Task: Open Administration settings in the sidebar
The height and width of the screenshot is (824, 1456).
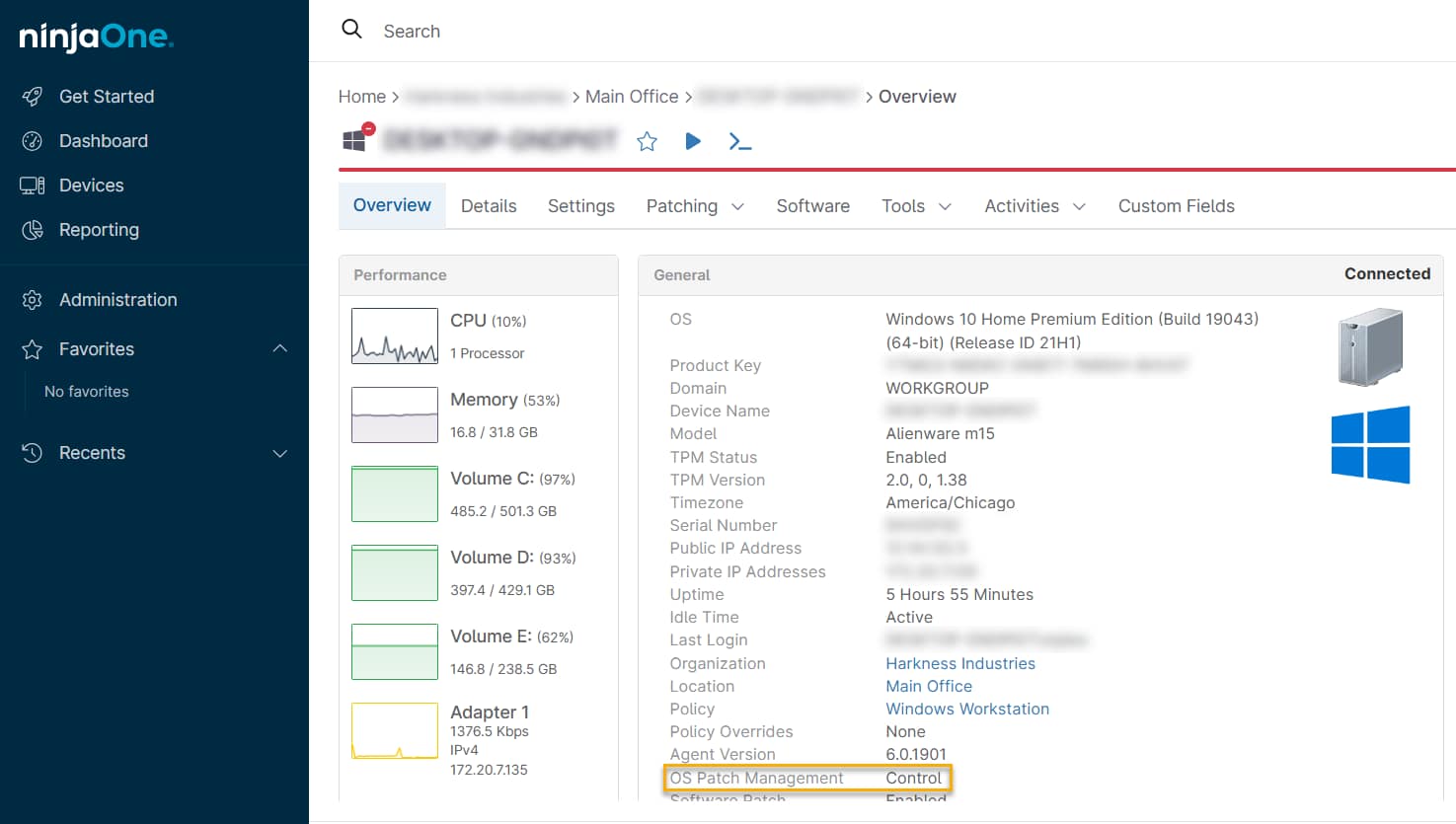Action: [x=117, y=300]
